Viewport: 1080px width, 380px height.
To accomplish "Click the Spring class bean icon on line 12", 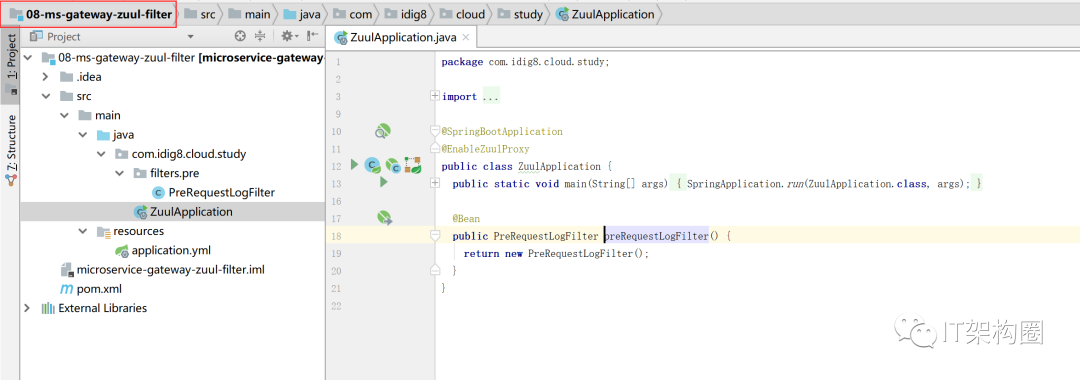I will 373,165.
